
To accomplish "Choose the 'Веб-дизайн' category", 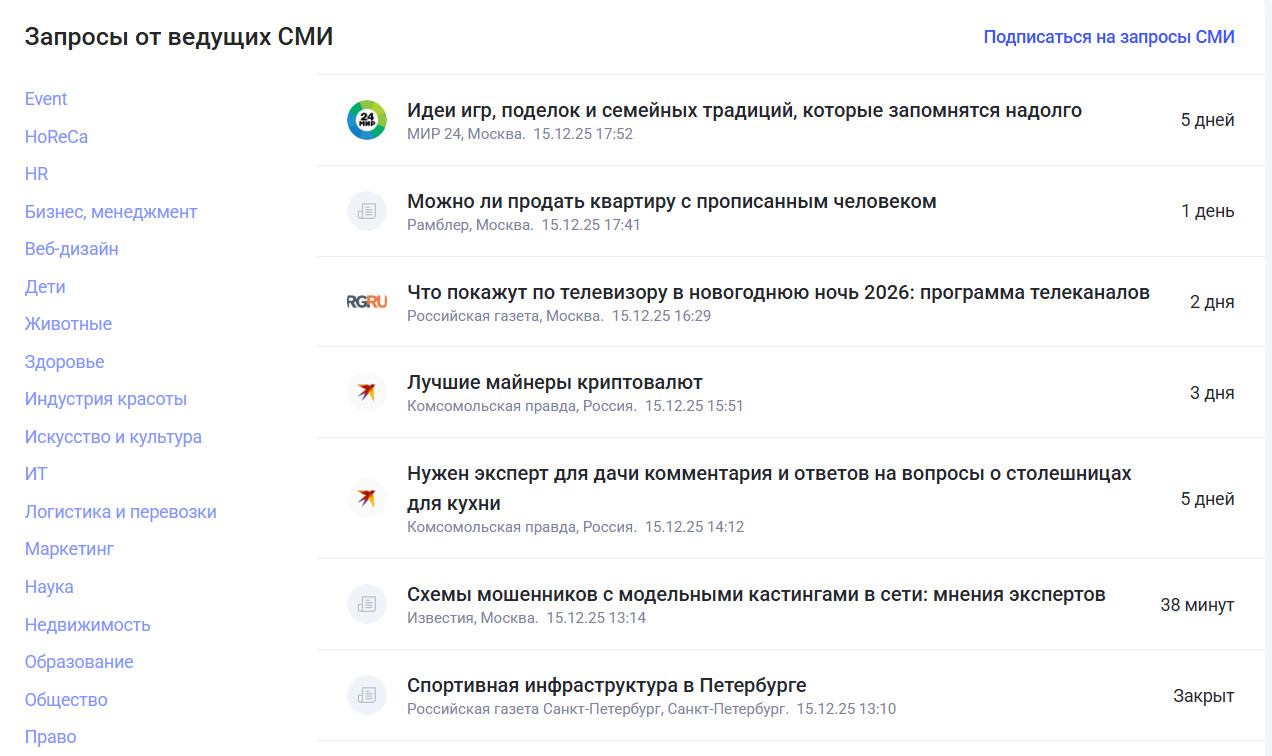I will [72, 249].
